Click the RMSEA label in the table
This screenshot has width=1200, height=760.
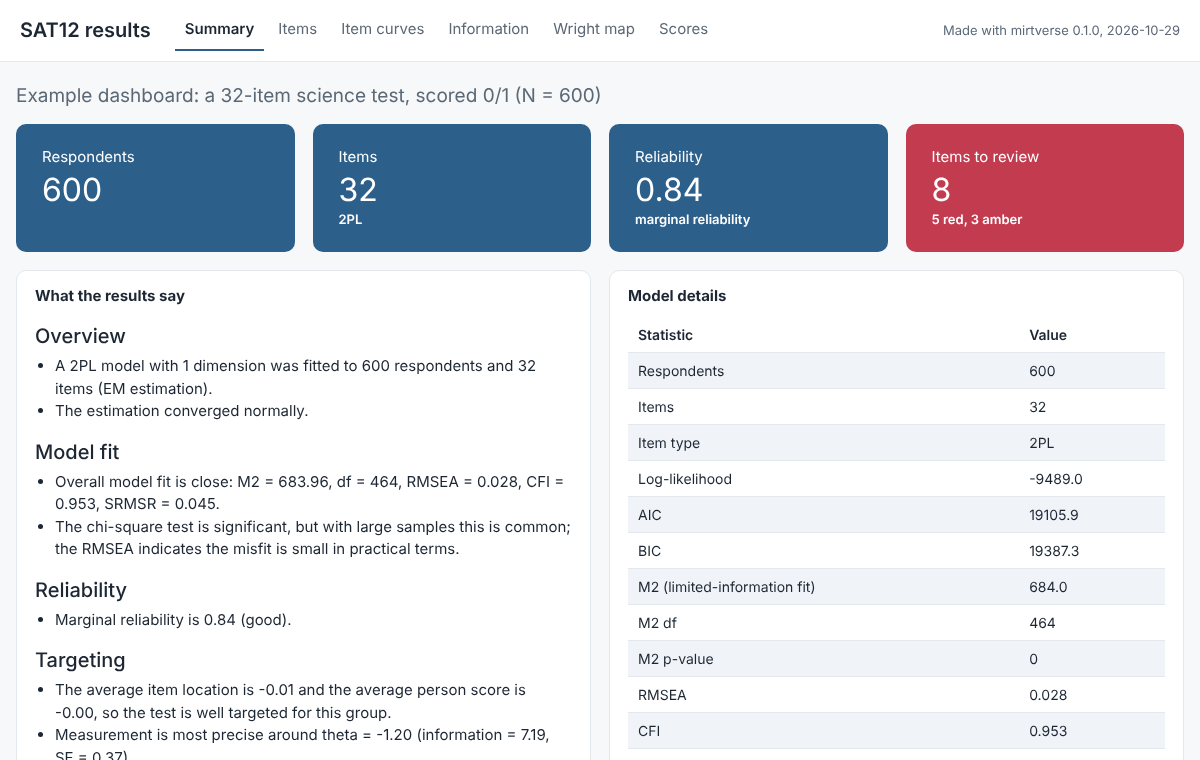click(x=662, y=695)
